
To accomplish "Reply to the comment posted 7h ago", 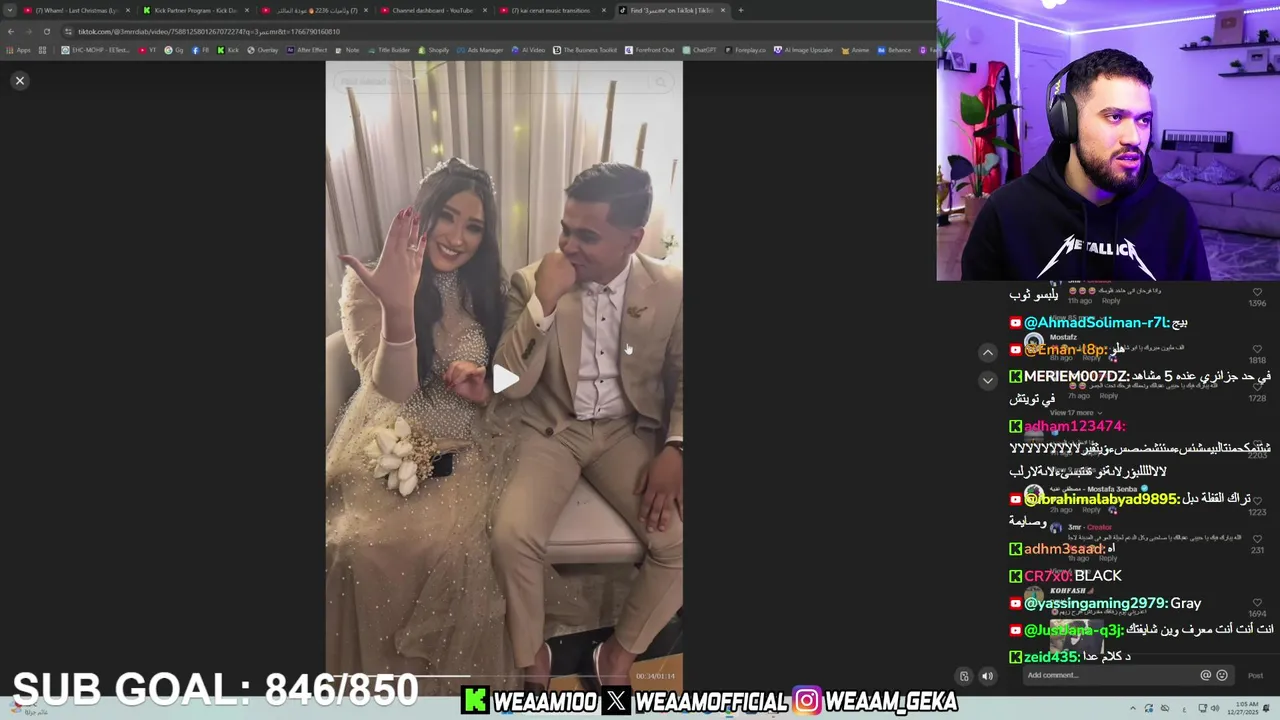I will (1109, 396).
